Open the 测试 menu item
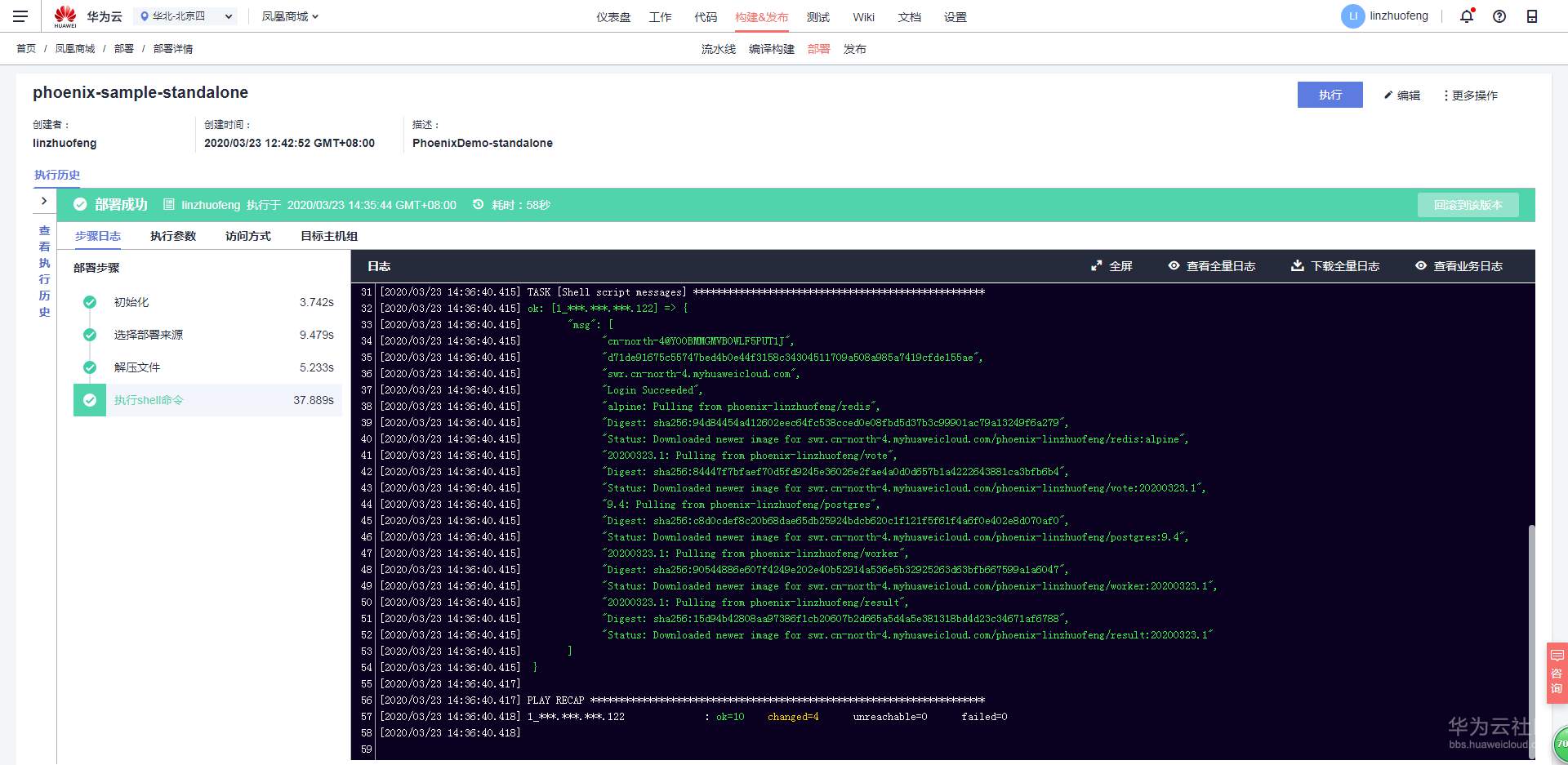 [817, 17]
